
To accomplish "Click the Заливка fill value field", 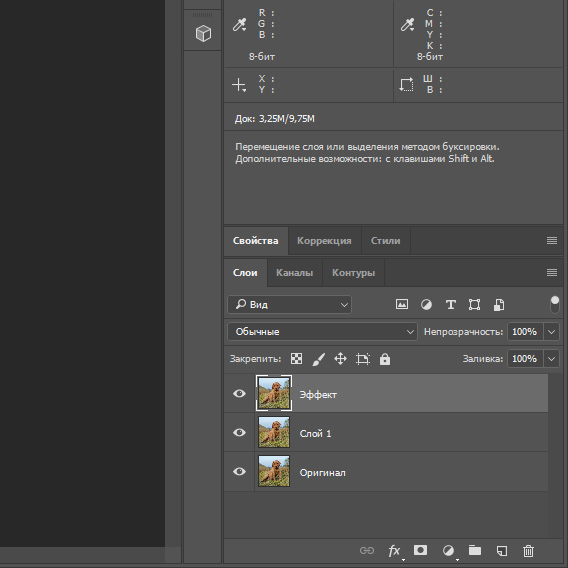I will coord(525,359).
